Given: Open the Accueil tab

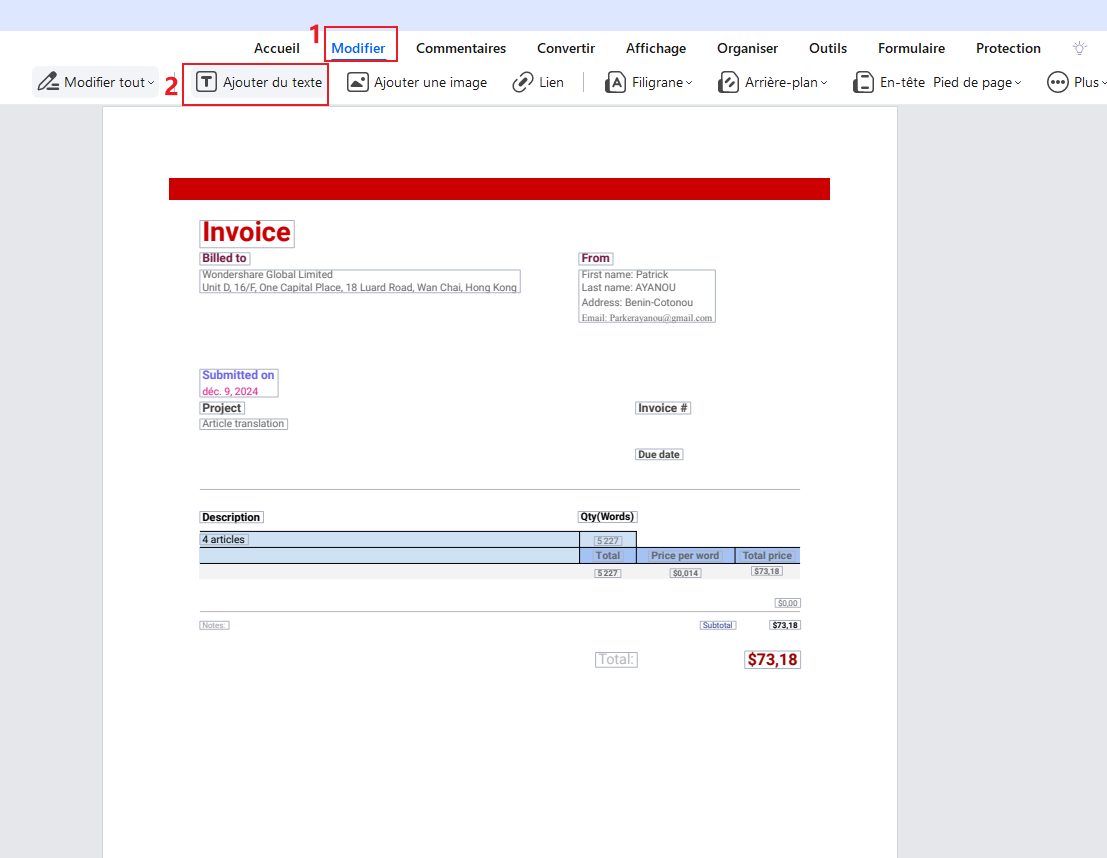Looking at the screenshot, I should point(277,48).
